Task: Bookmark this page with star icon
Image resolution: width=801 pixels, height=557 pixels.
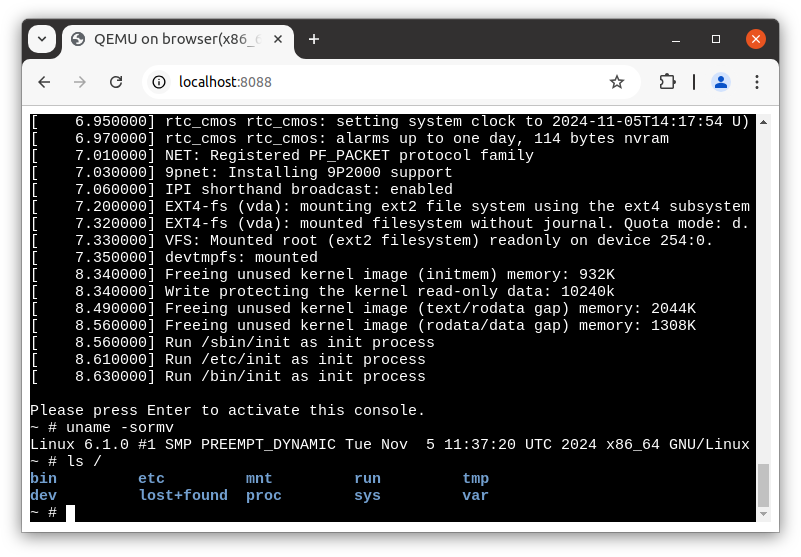Action: (617, 82)
